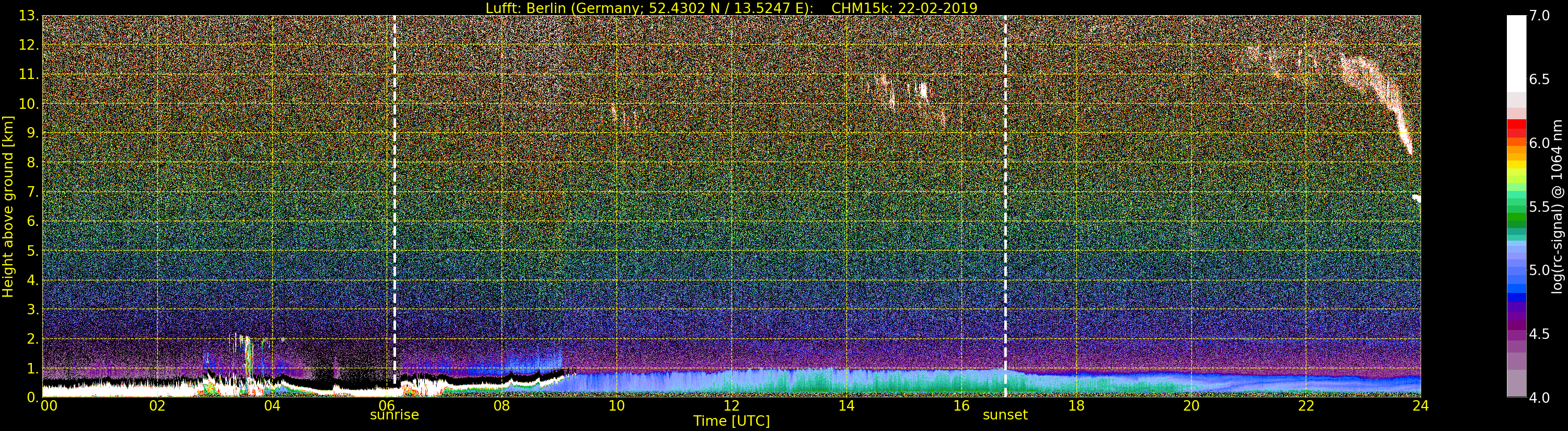Click the "00" time axis tick label
This screenshot has width=1568, height=431.
(x=49, y=406)
